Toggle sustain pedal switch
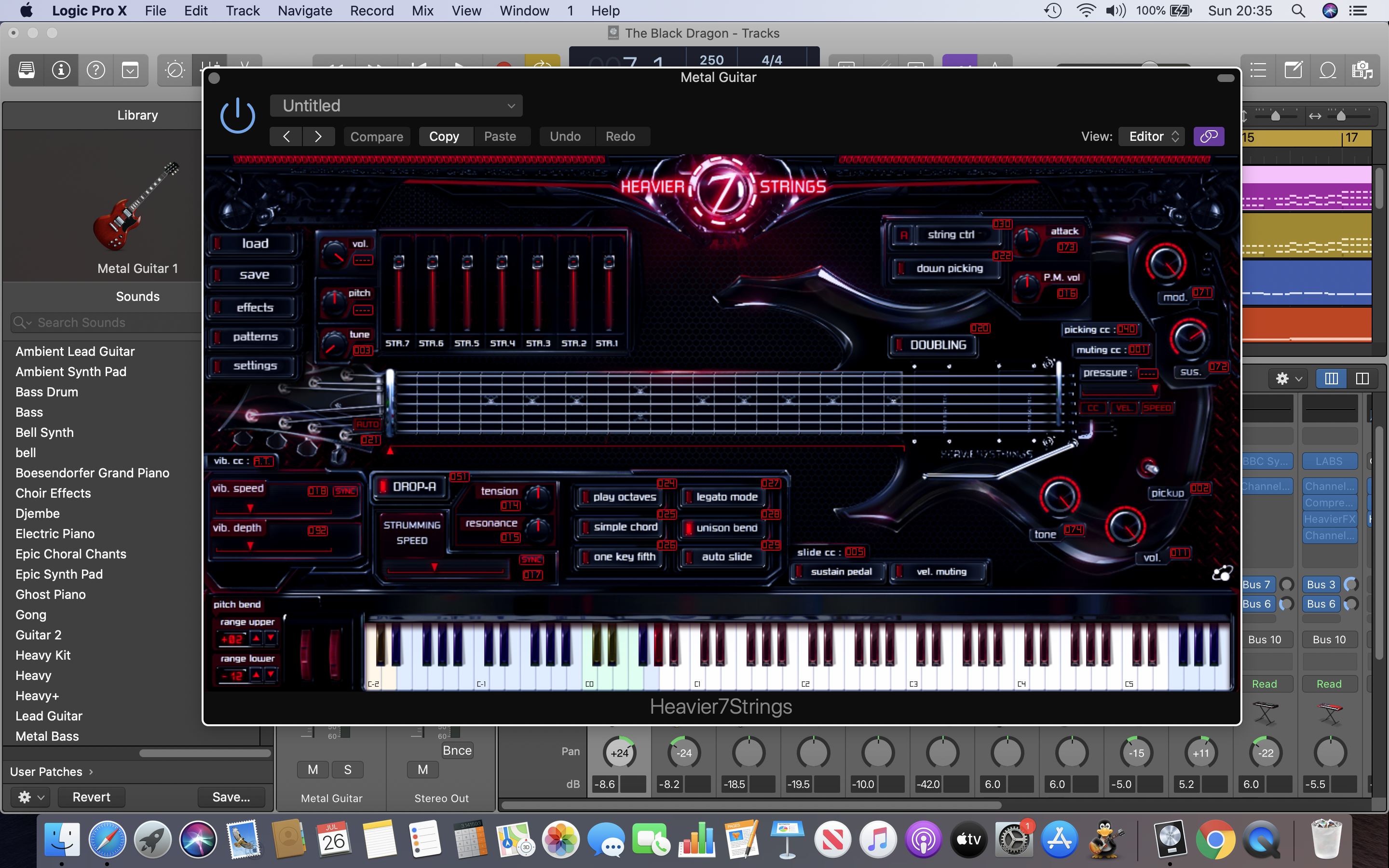1389x868 pixels. (x=837, y=572)
